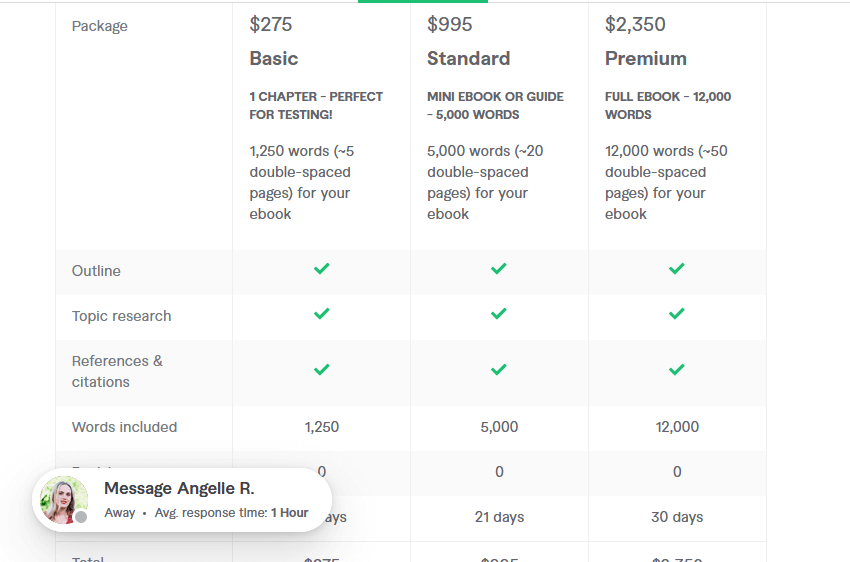The width and height of the screenshot is (850, 562).
Task: Click the Outline checkmark in the Standard column
Action: pyautogui.click(x=499, y=269)
